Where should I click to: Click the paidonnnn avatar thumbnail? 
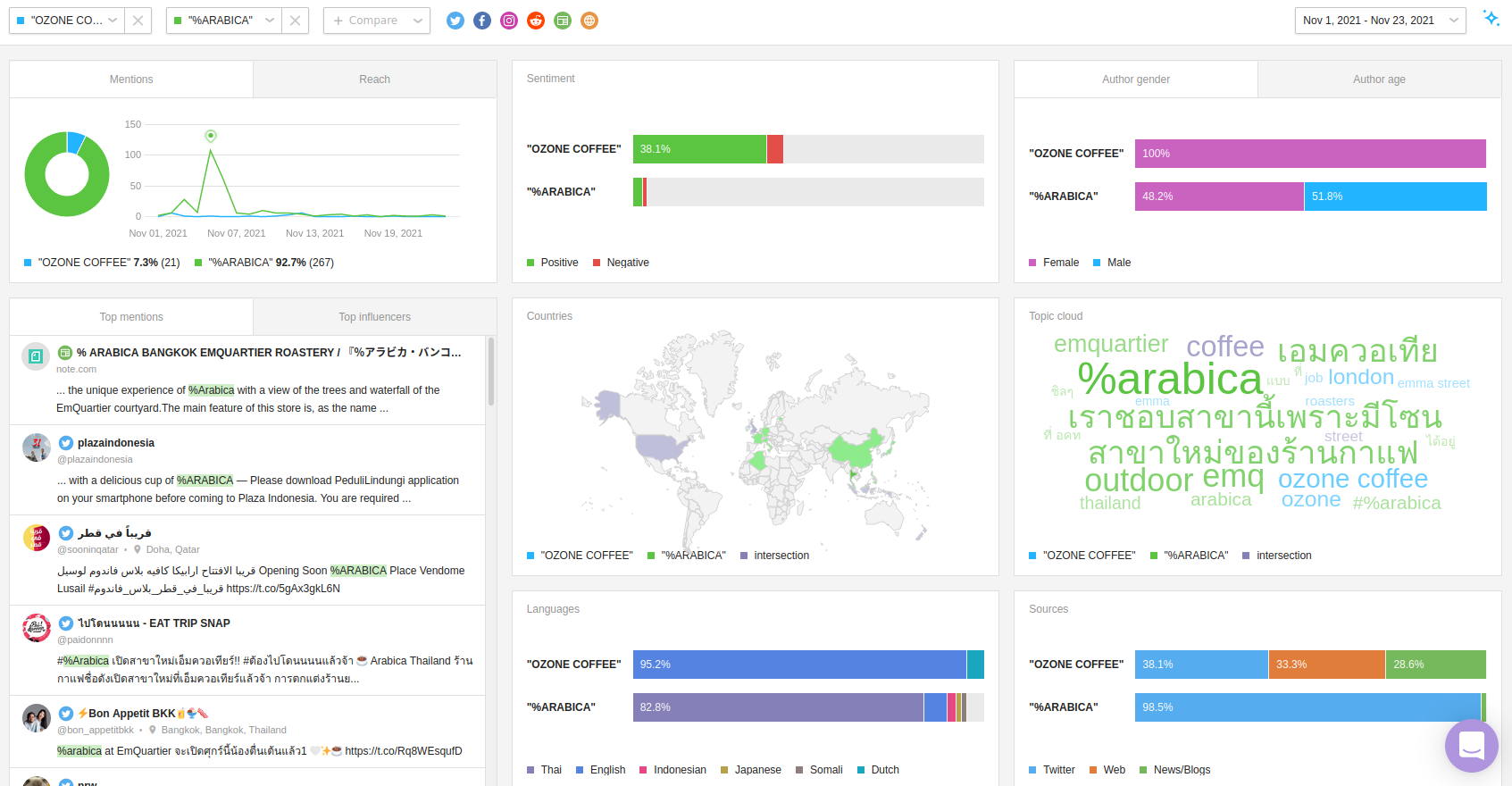(x=36, y=627)
